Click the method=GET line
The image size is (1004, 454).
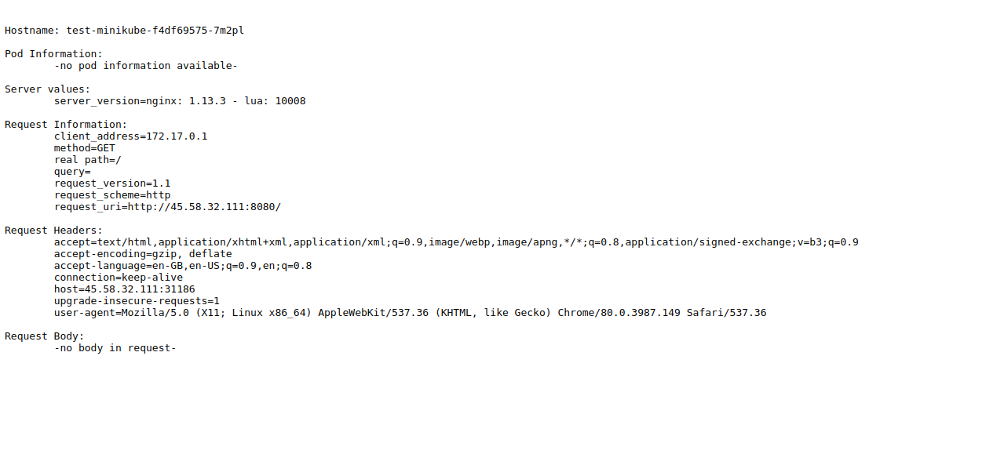point(85,148)
